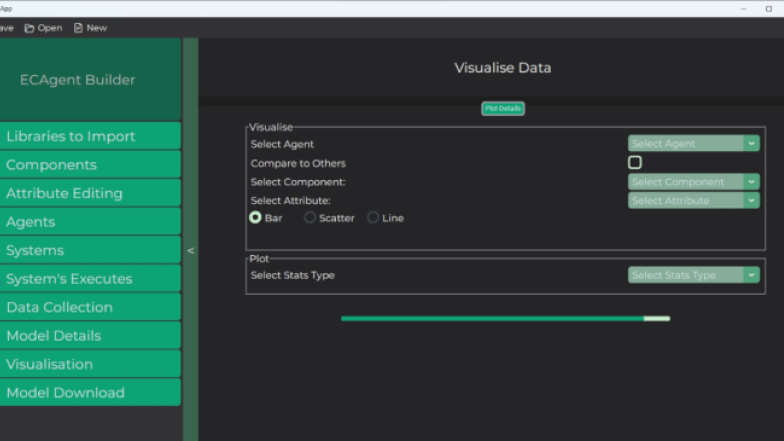
Task: Maximize the application window
Action: coord(768,8)
